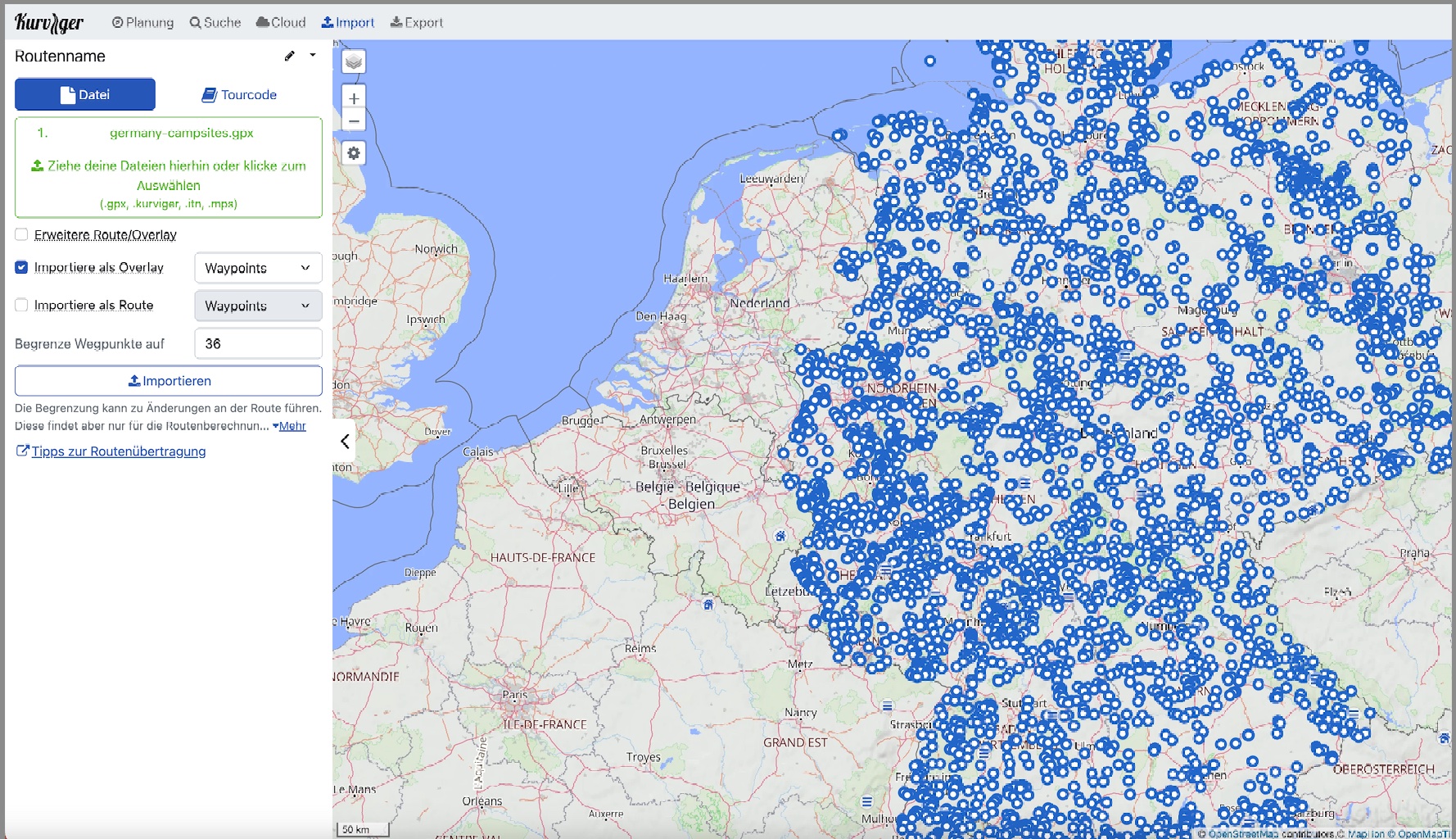The height and width of the screenshot is (839, 1456).
Task: Click the germany-campsites.gpx file entry
Action: [182, 133]
